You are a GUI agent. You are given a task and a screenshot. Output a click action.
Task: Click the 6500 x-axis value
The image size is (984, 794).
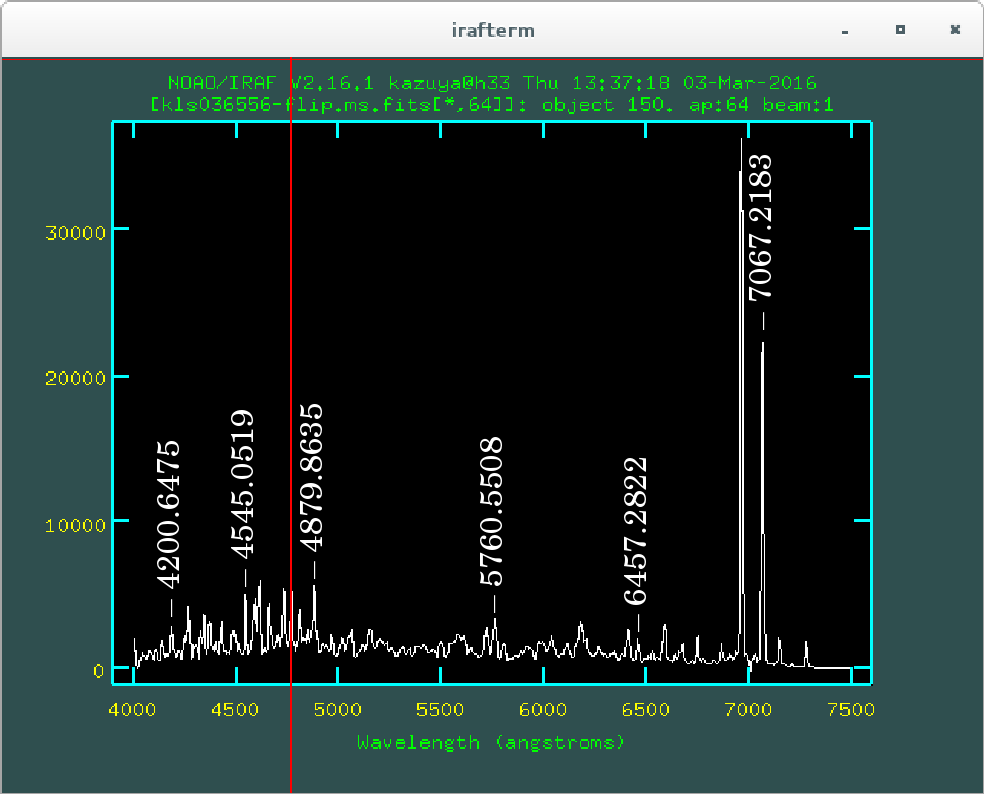(646, 710)
